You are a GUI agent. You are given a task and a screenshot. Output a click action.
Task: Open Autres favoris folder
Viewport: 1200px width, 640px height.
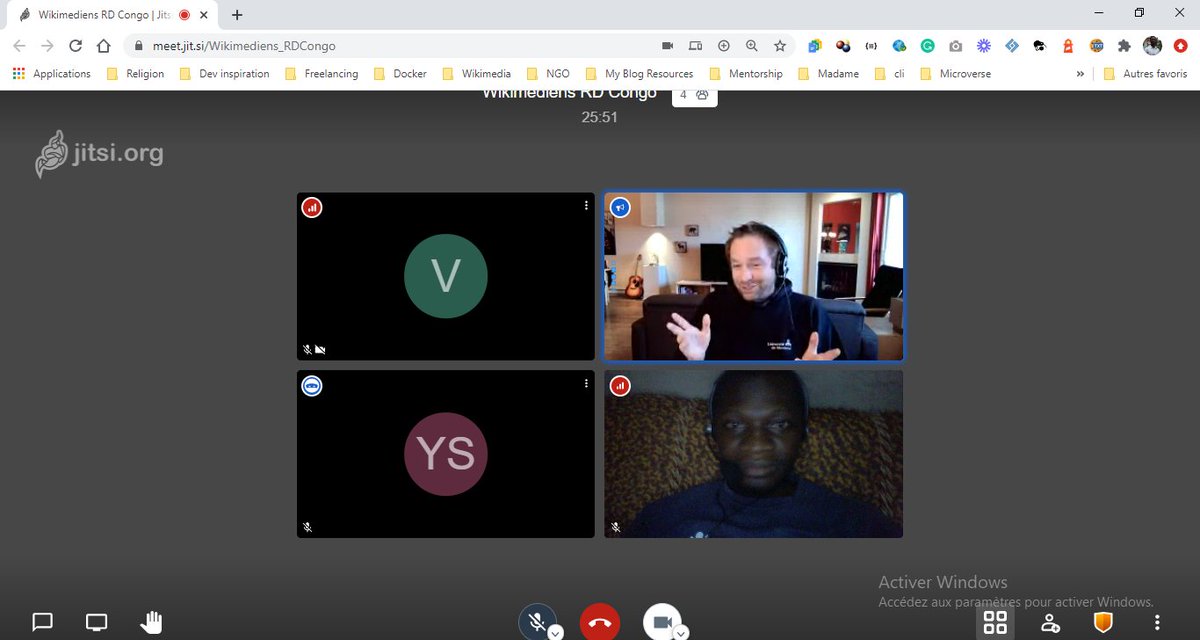[1146, 74]
